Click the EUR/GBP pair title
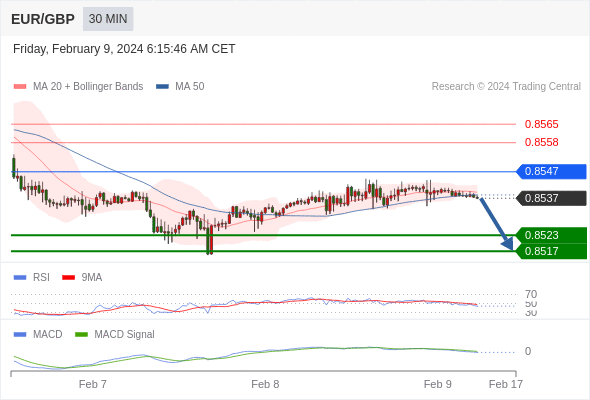 pos(43,19)
